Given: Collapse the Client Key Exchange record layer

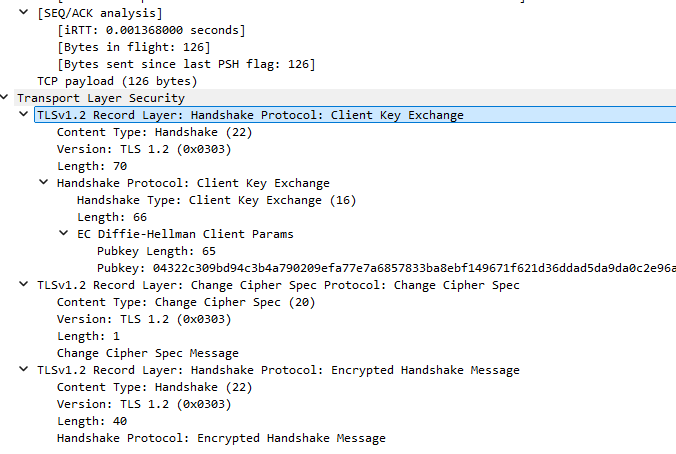Looking at the screenshot, I should tap(23, 115).
